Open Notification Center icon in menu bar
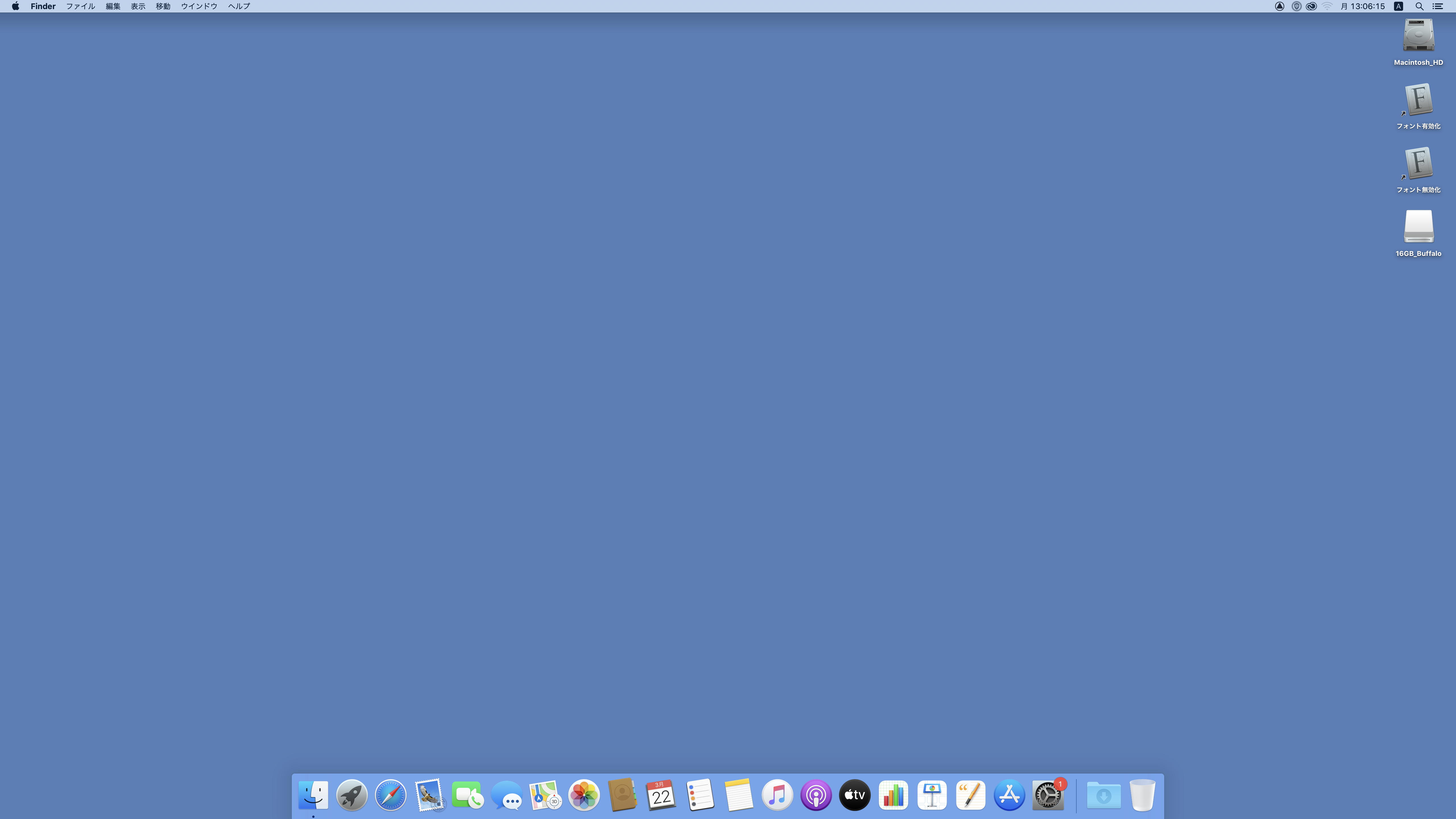This screenshot has width=1456, height=819. (x=1438, y=6)
